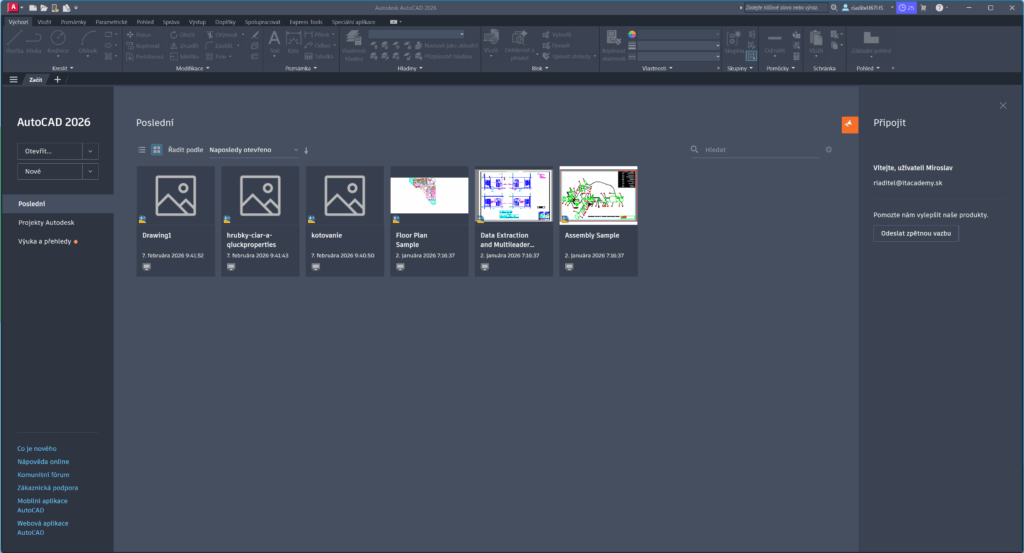Screen dimensions: 1024x553
Task: Click the Kopírovat copy tool
Action: tap(143, 46)
